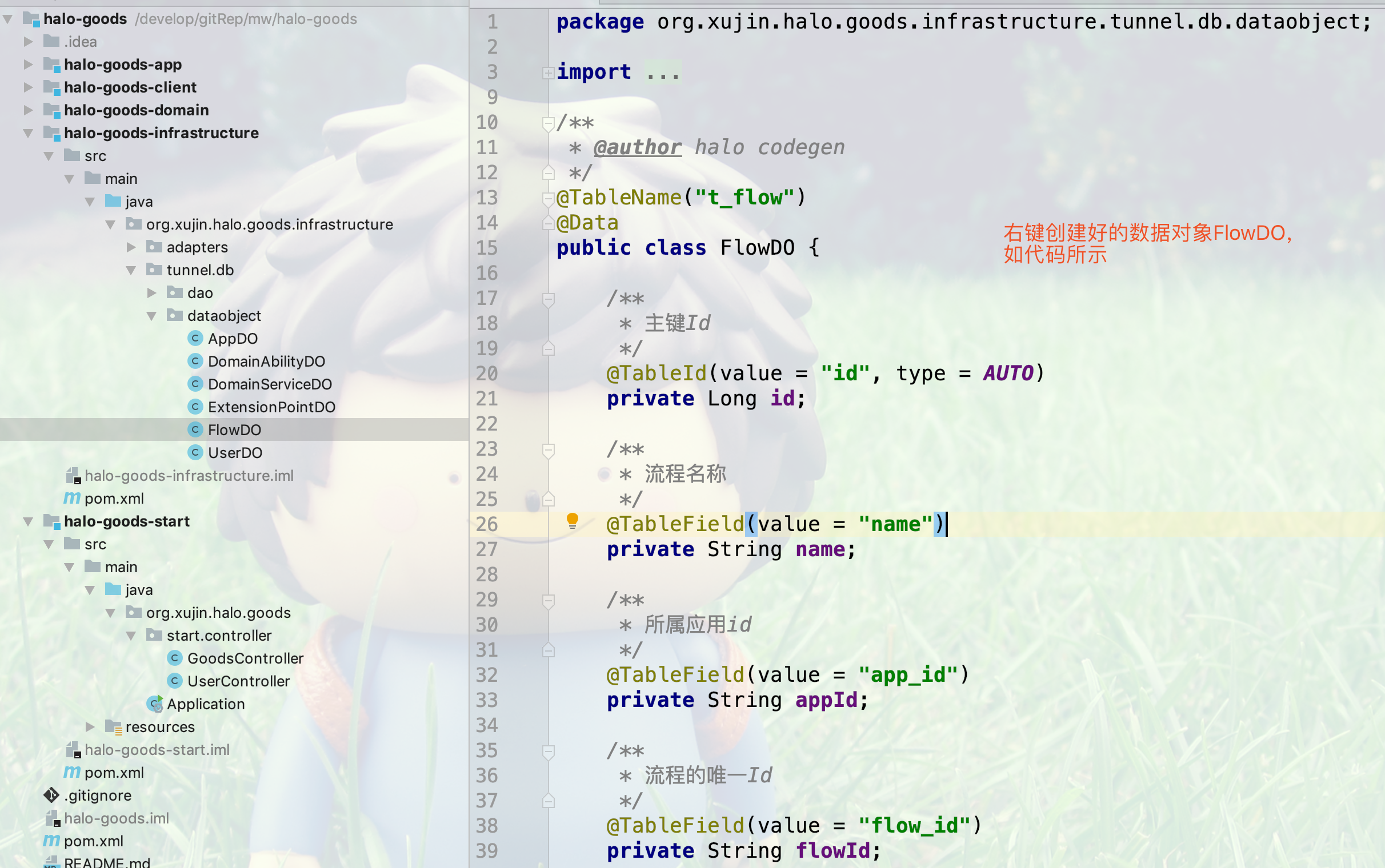Image resolution: width=1385 pixels, height=868 pixels.
Task: Click the resources folder icon
Action: pos(114,727)
